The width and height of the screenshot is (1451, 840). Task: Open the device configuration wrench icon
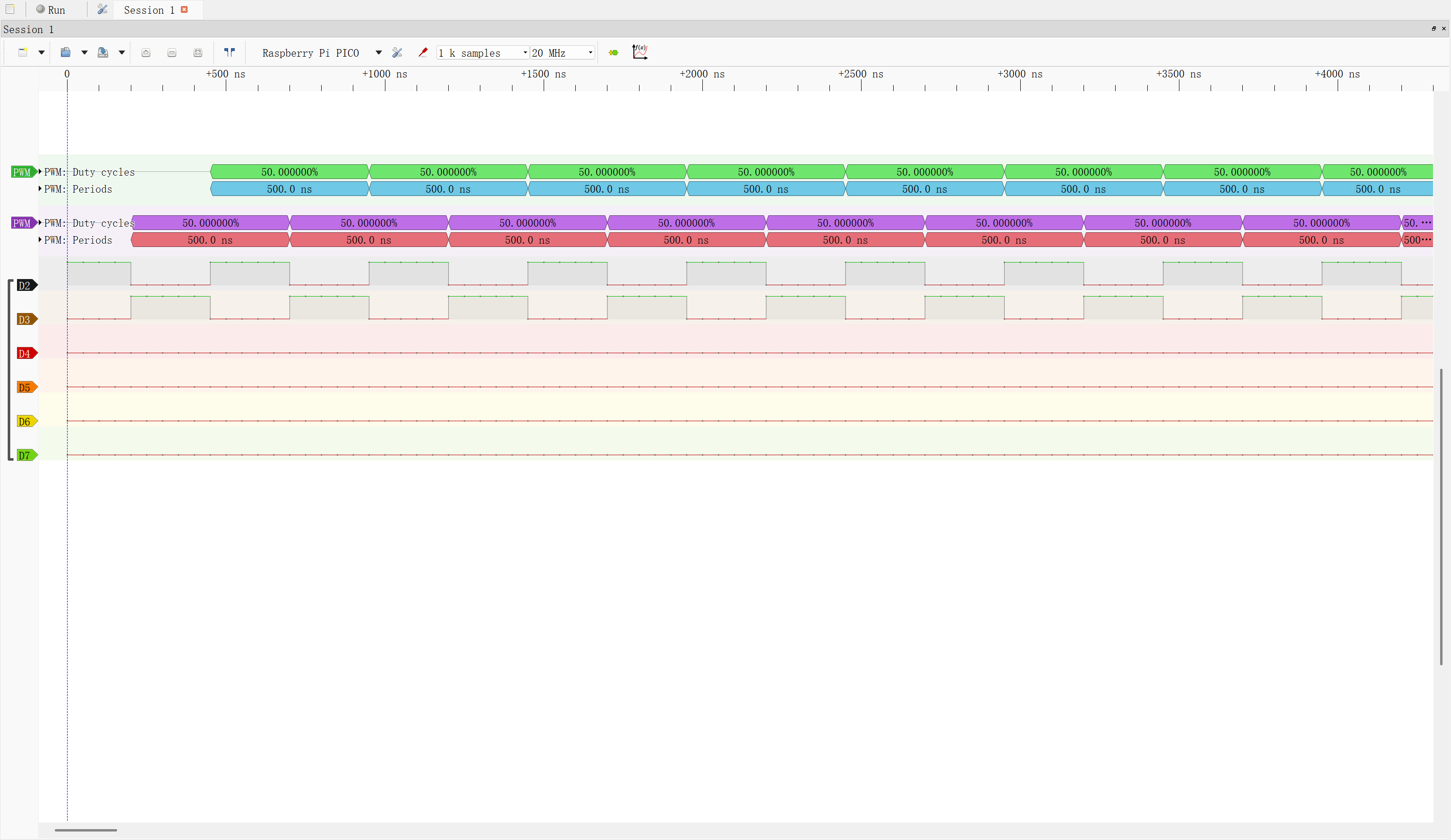397,52
